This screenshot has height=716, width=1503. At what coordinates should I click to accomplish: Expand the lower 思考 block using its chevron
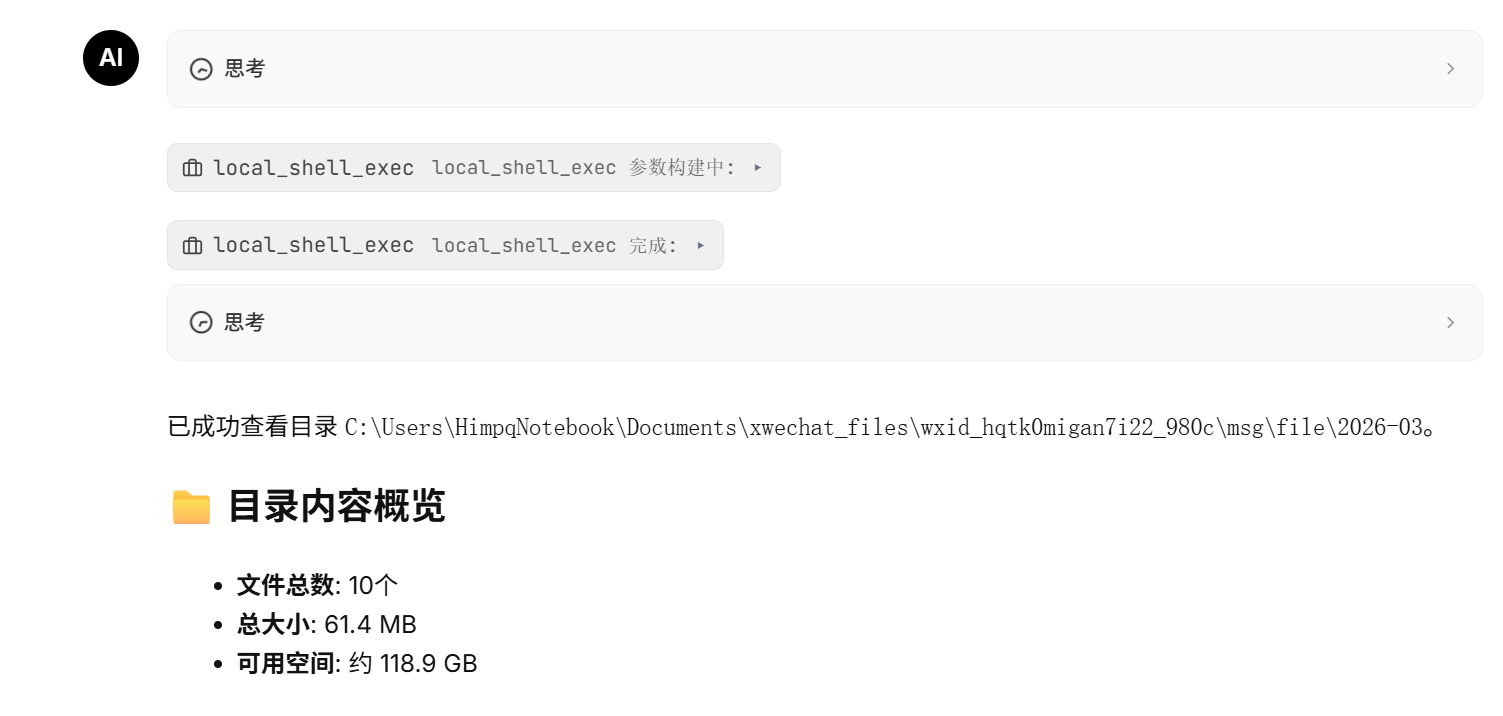pos(1450,322)
